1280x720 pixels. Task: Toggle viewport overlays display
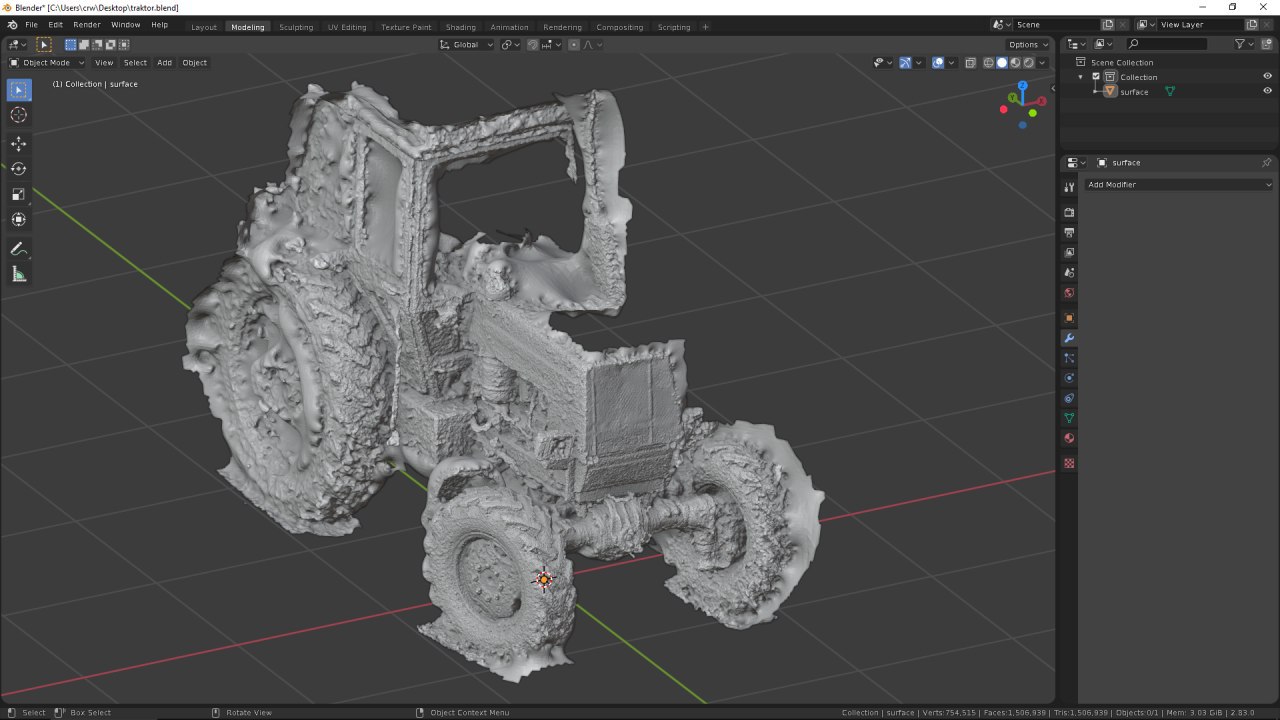[x=938, y=62]
